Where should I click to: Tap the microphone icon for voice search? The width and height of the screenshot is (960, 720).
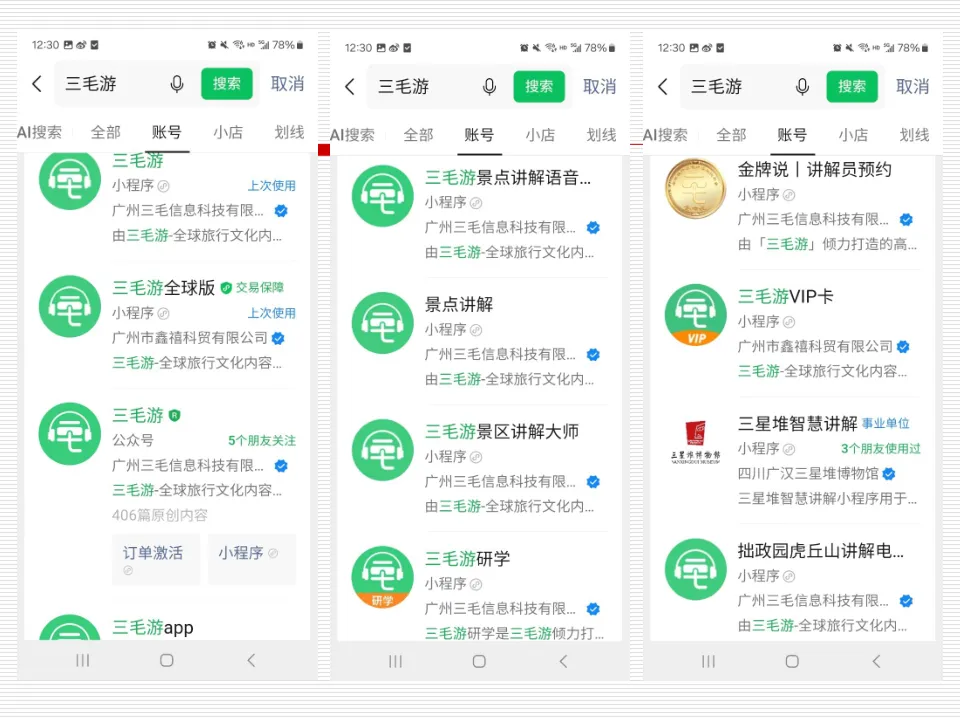[x=176, y=84]
